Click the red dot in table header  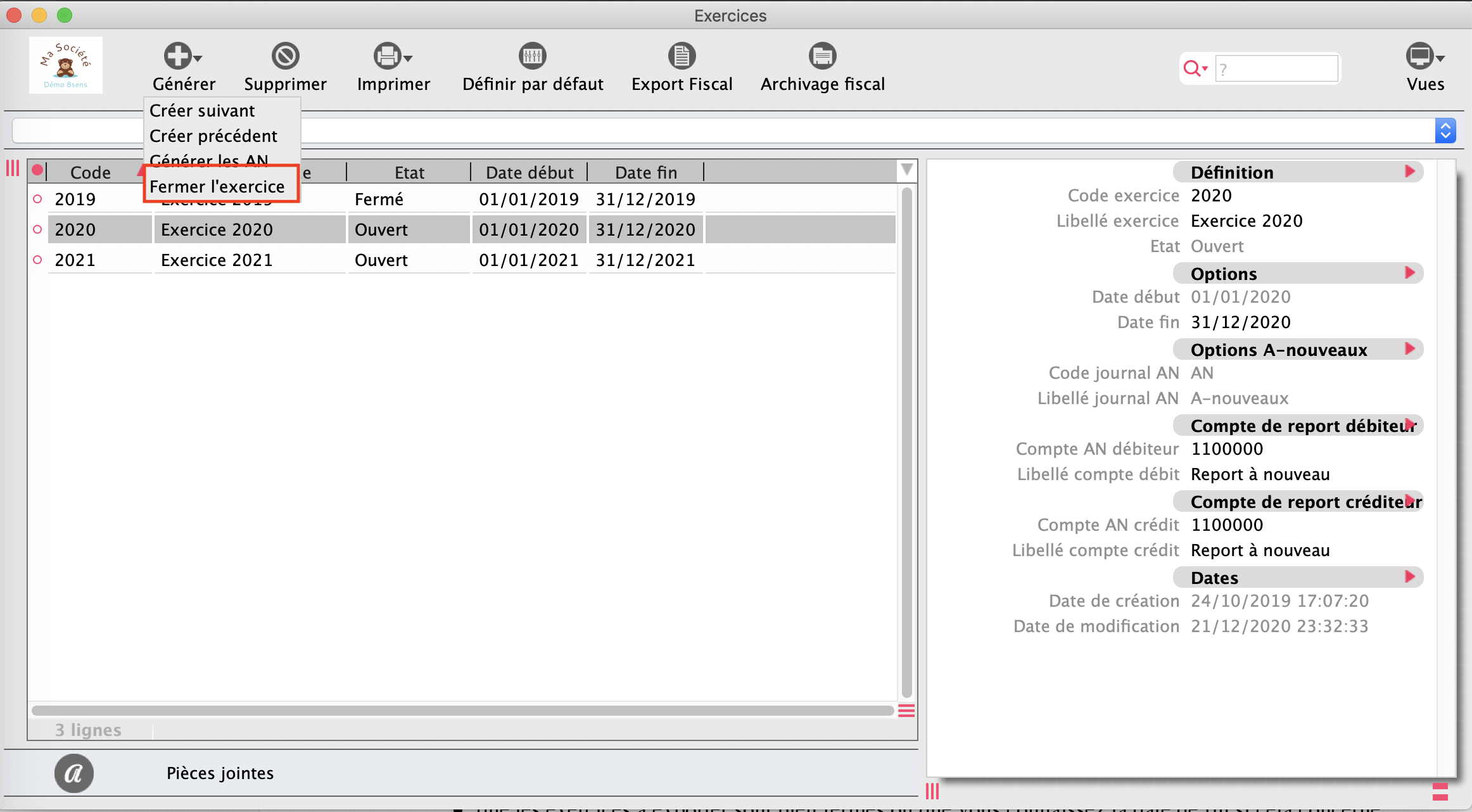tap(37, 170)
